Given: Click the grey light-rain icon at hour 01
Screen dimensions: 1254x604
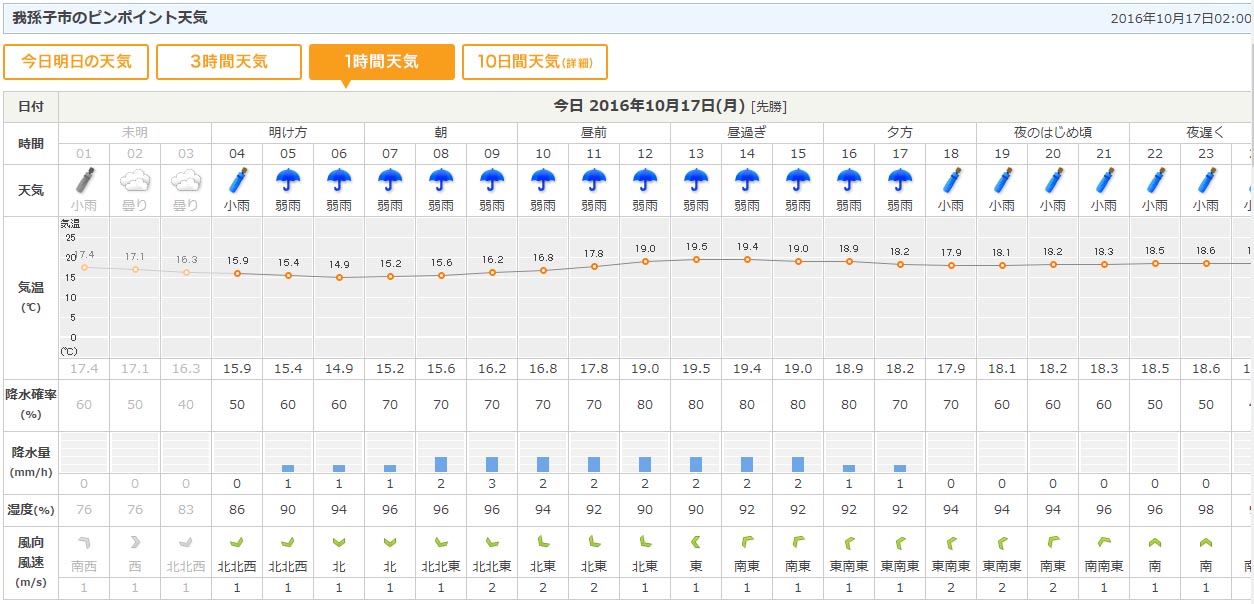Looking at the screenshot, I should [x=84, y=180].
